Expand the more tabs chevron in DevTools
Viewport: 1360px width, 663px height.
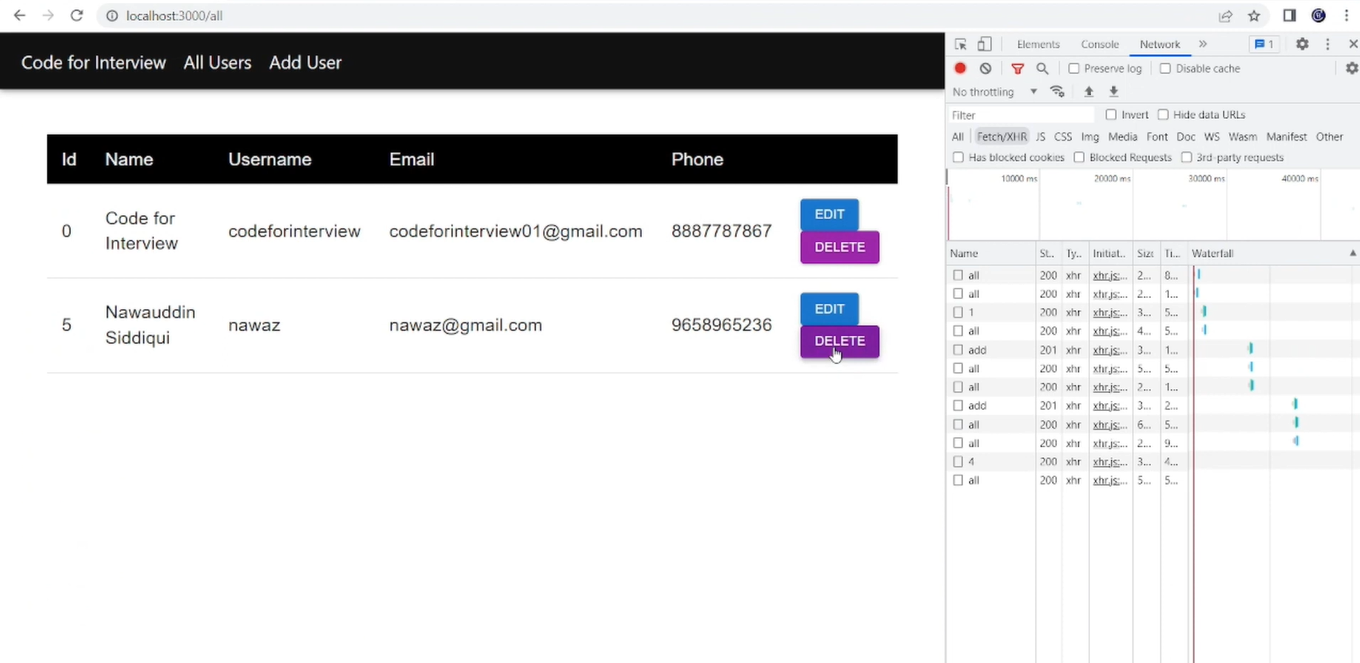[x=1202, y=44]
